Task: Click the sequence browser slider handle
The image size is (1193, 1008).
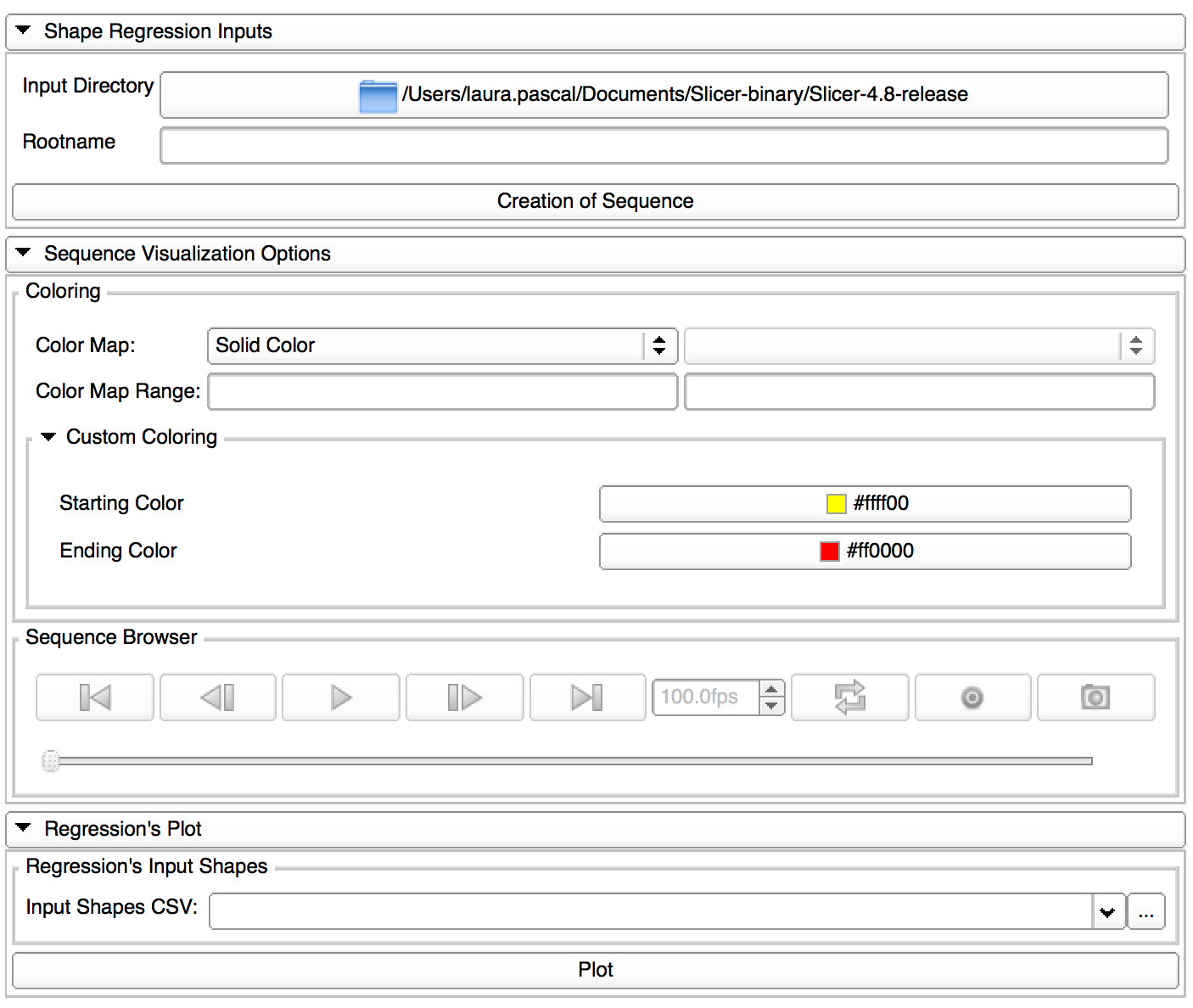Action: point(51,761)
